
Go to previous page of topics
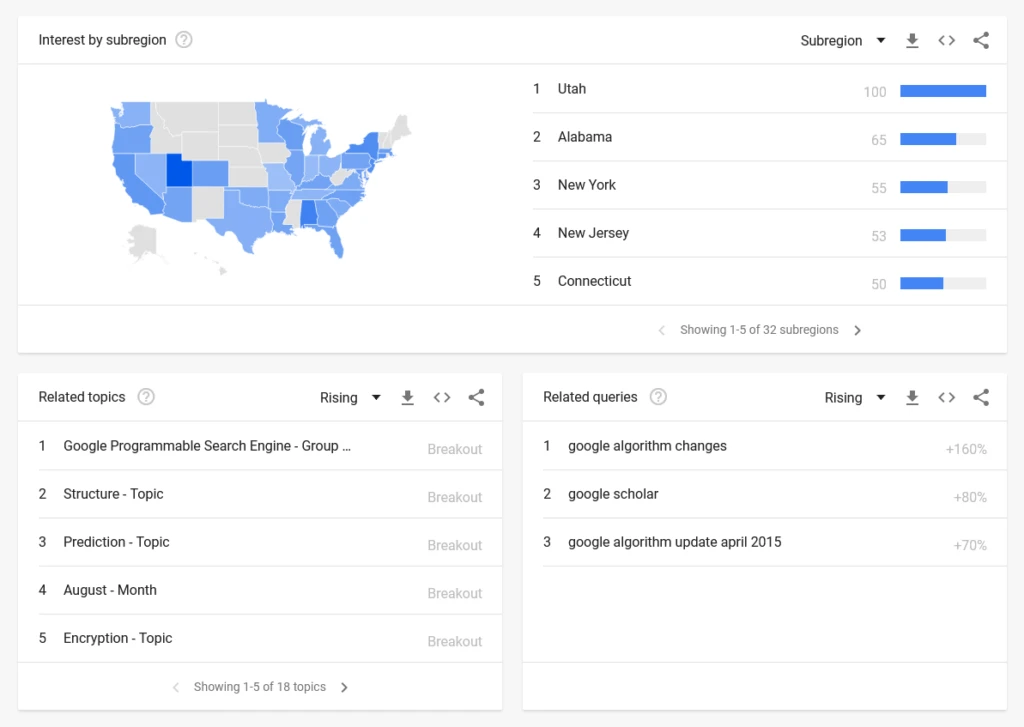pyautogui.click(x=176, y=688)
